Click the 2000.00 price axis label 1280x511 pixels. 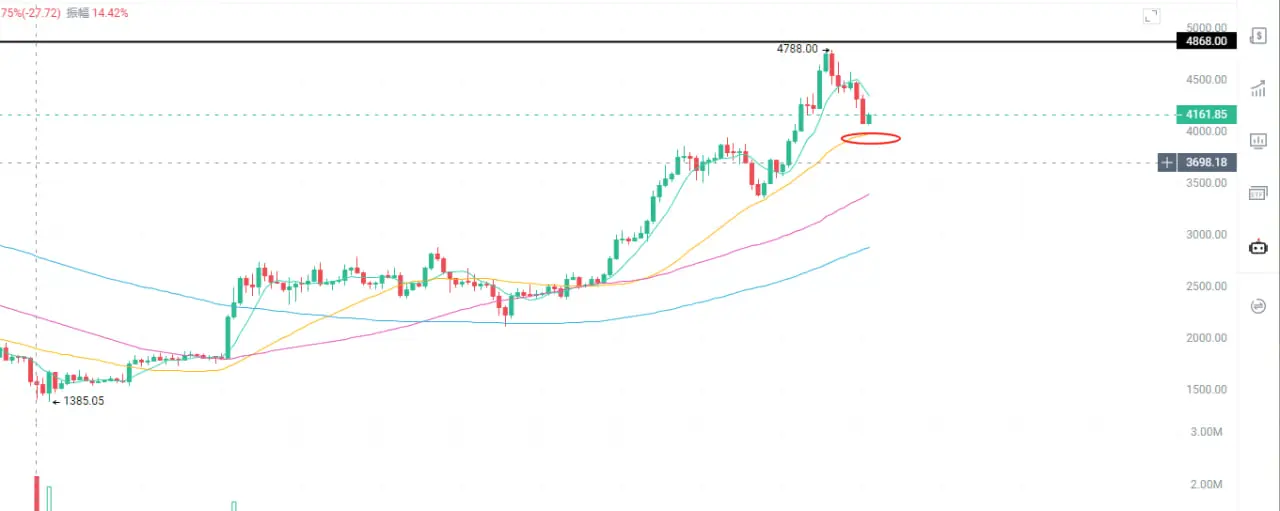point(1206,338)
